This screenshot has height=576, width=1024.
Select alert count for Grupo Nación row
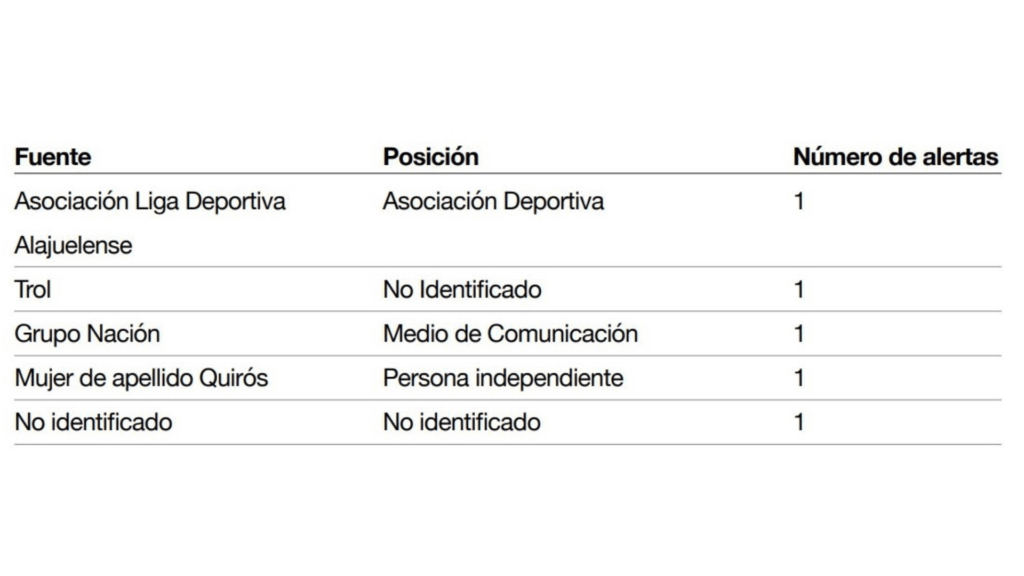click(799, 334)
